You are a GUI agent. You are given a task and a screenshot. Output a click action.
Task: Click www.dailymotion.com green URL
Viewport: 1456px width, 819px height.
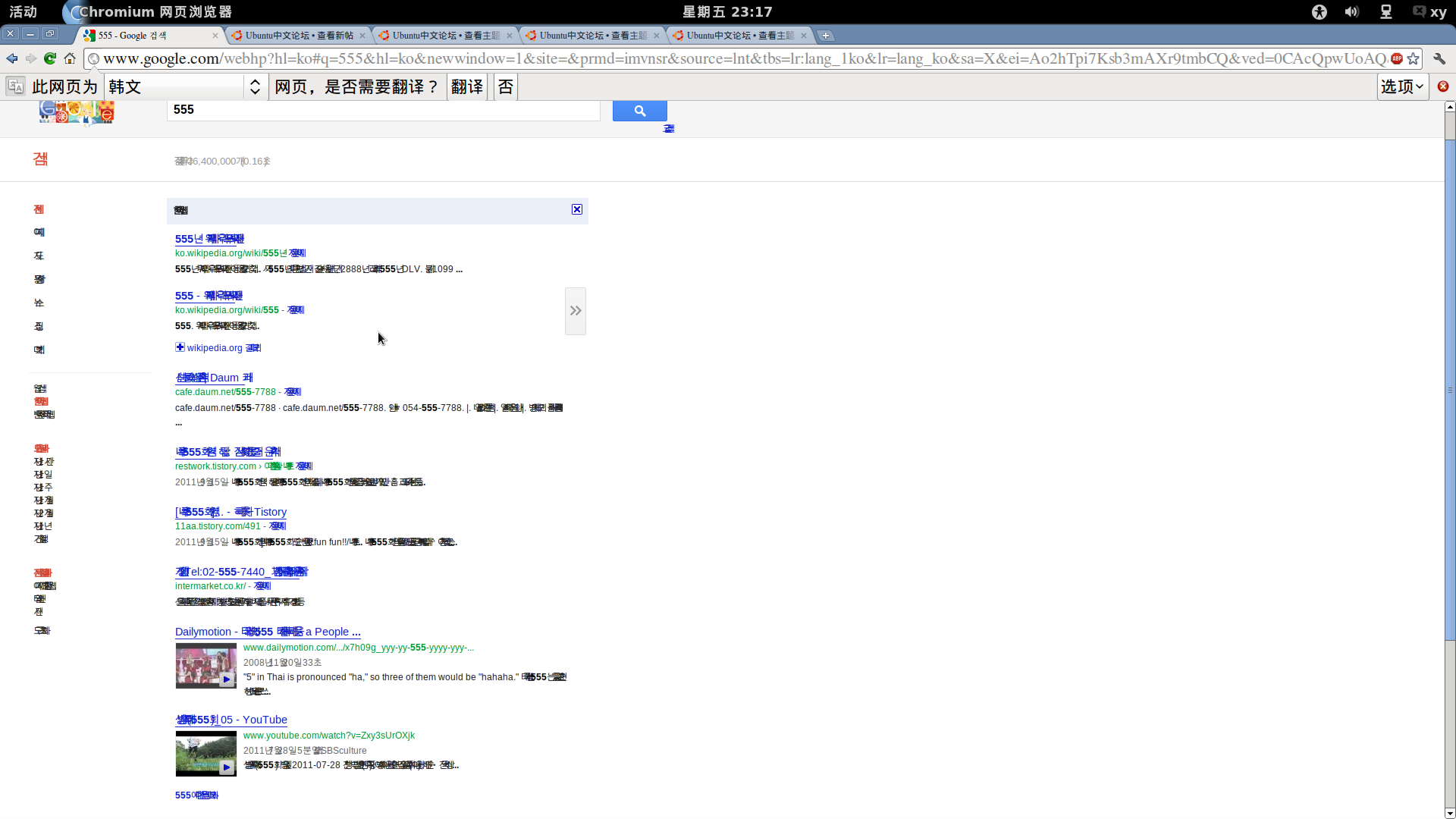click(358, 648)
